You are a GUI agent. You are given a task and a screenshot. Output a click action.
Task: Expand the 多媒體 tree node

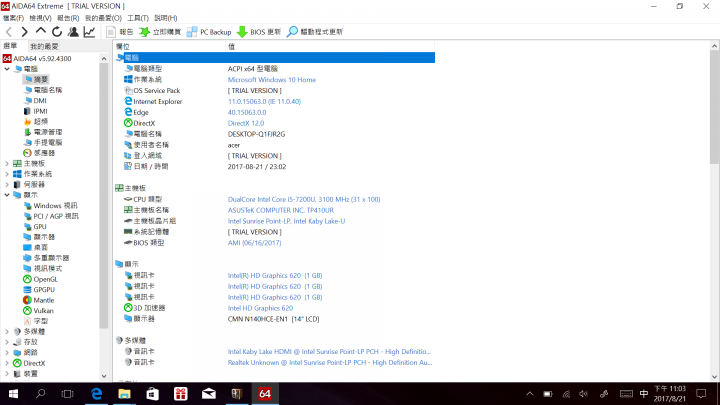tap(7, 332)
